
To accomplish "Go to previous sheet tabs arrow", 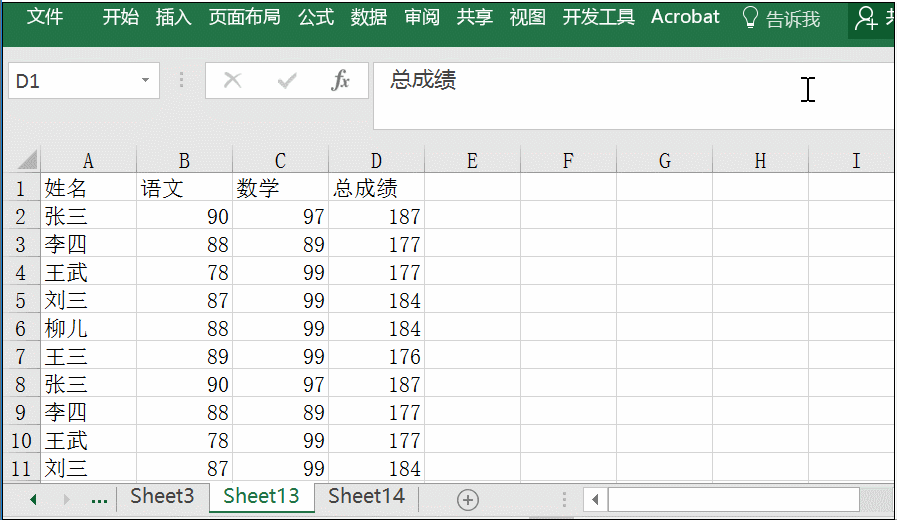I will pos(33,499).
